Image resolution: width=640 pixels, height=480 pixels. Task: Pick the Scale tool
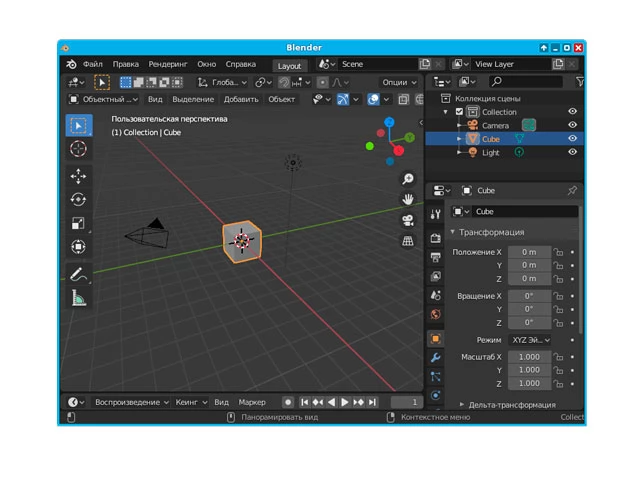(78, 224)
